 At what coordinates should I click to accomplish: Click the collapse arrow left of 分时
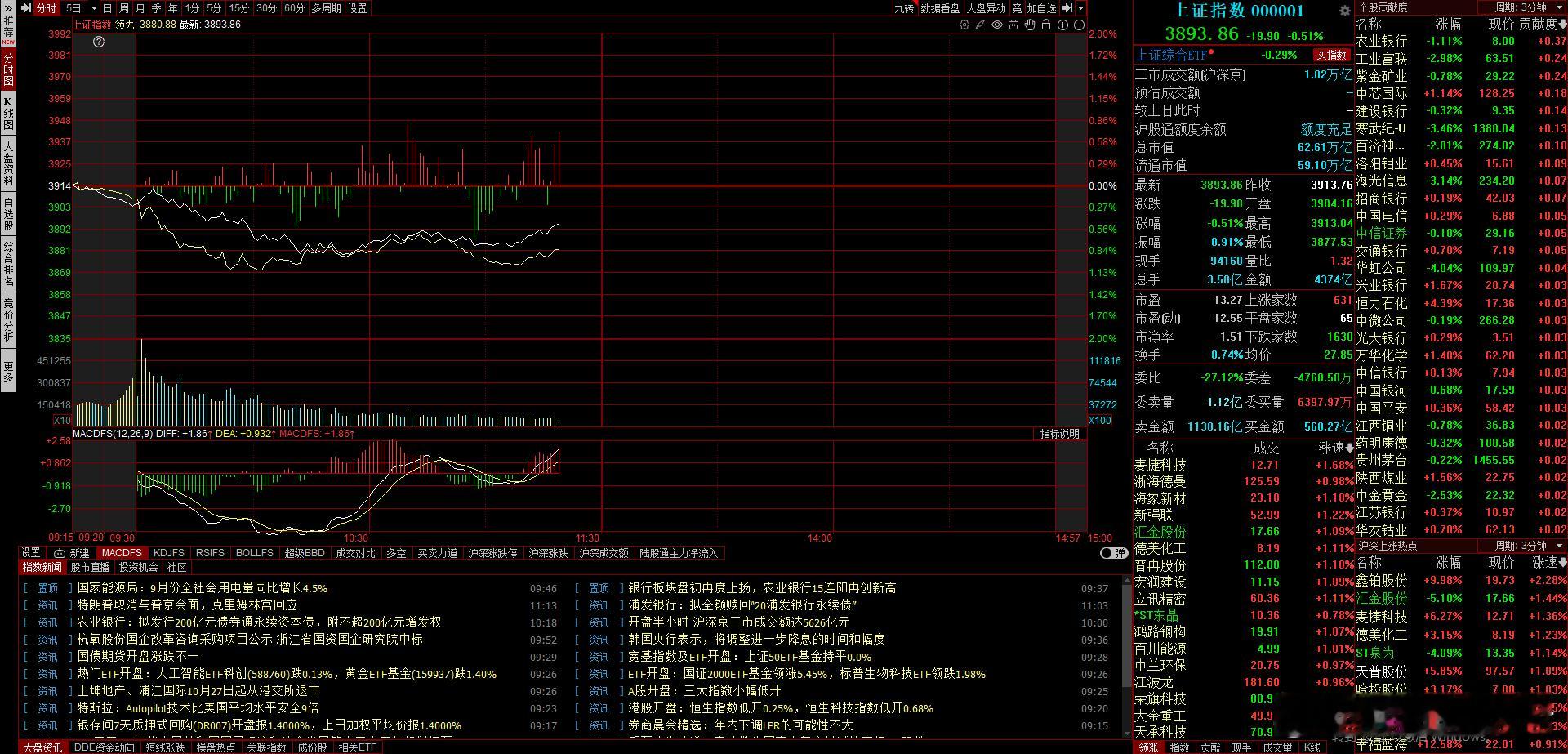point(25,8)
